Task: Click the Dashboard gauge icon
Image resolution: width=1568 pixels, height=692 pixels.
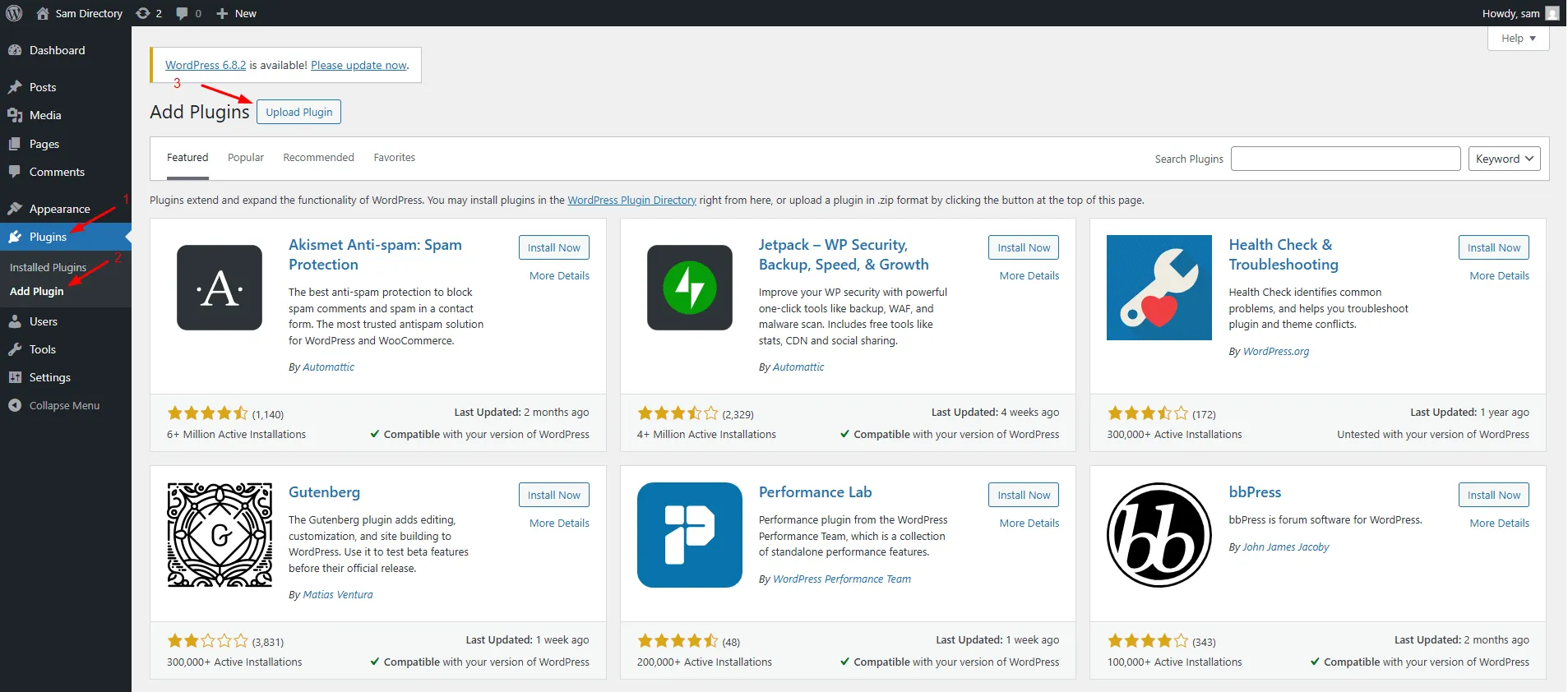Action: [x=15, y=50]
